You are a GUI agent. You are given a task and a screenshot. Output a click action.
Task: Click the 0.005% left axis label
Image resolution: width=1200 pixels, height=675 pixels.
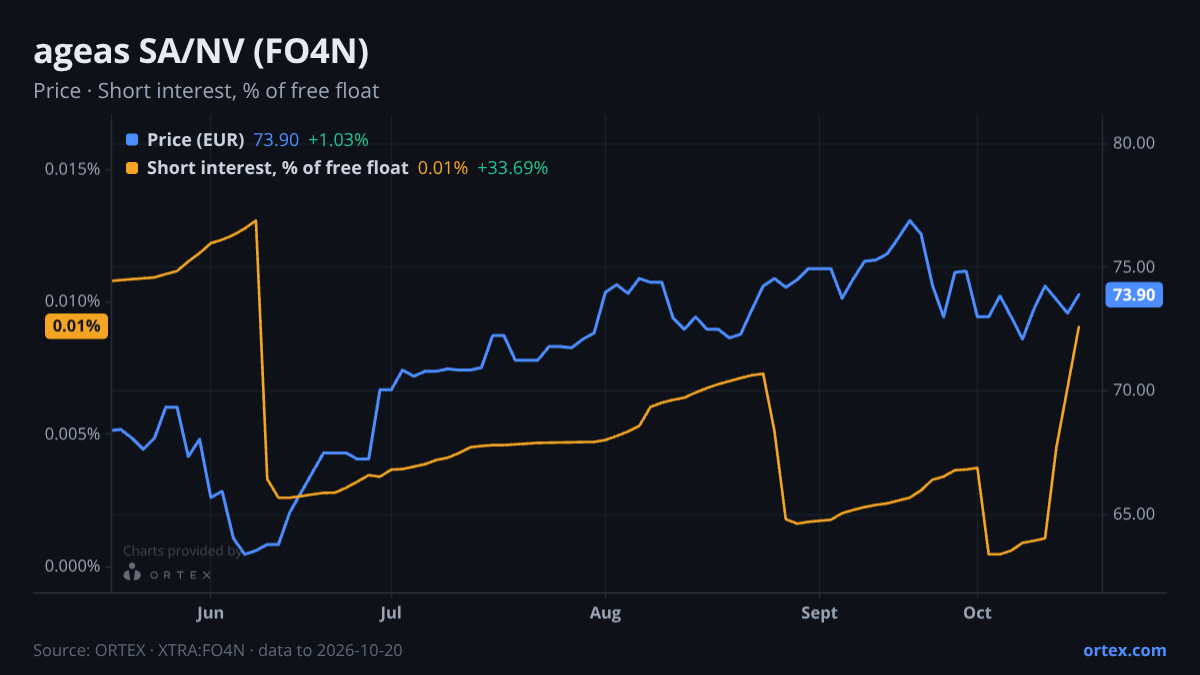pos(72,434)
